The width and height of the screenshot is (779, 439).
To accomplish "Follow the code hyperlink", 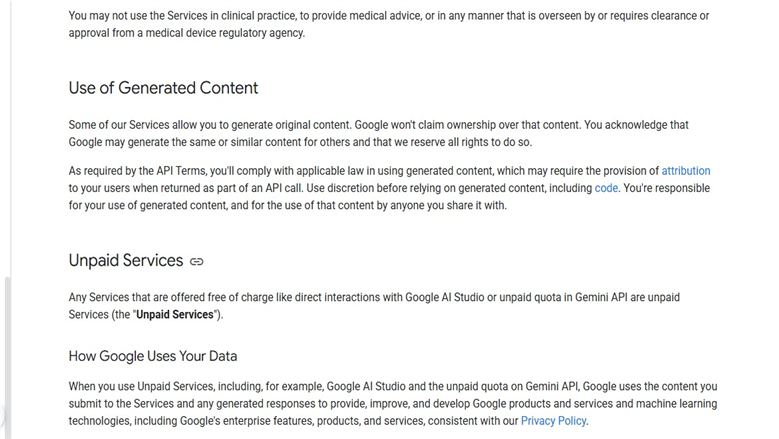I will 606,188.
